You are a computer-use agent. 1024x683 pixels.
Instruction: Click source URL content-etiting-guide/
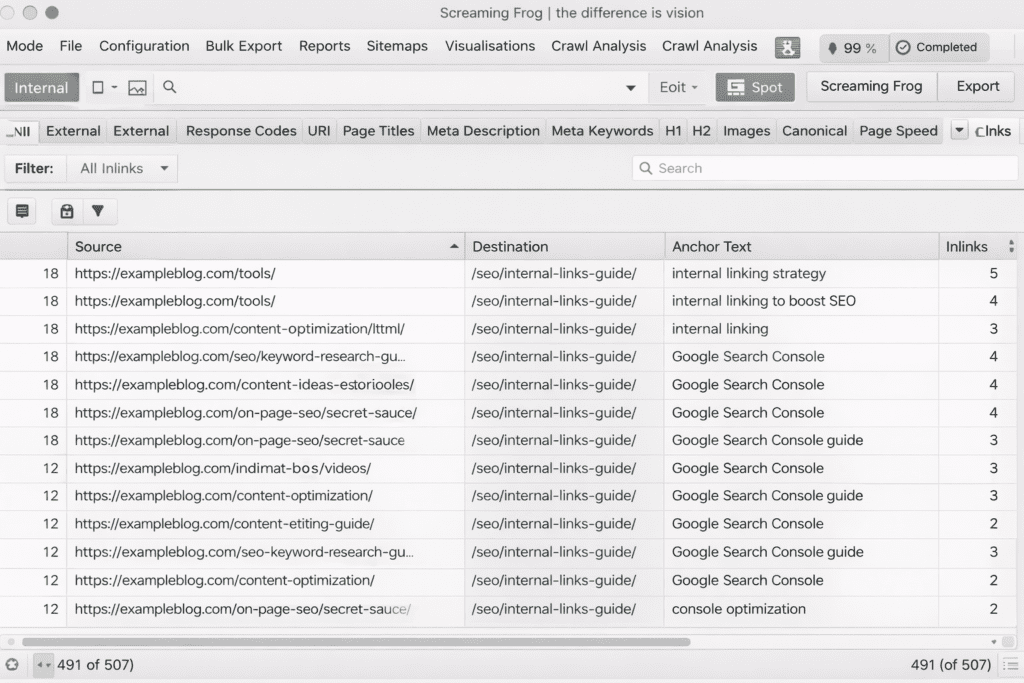[225, 524]
